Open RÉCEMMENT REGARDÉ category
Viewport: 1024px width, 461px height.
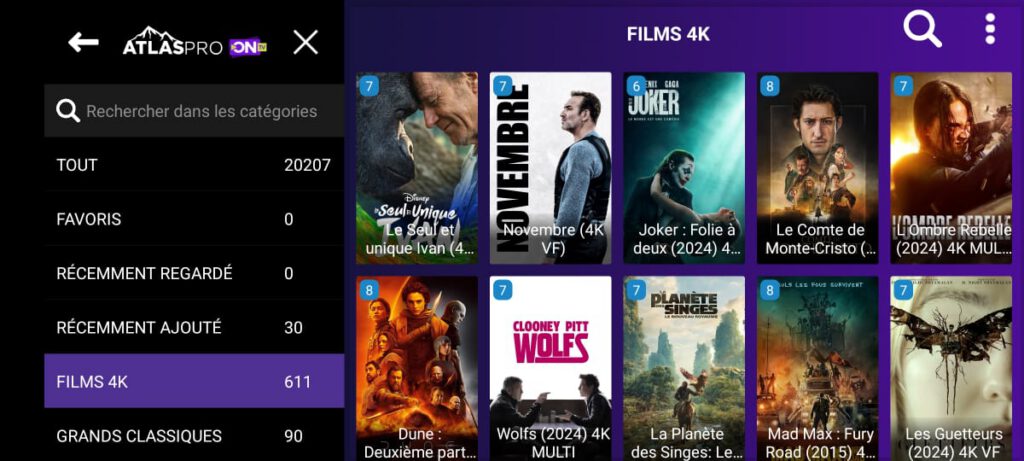pos(194,273)
